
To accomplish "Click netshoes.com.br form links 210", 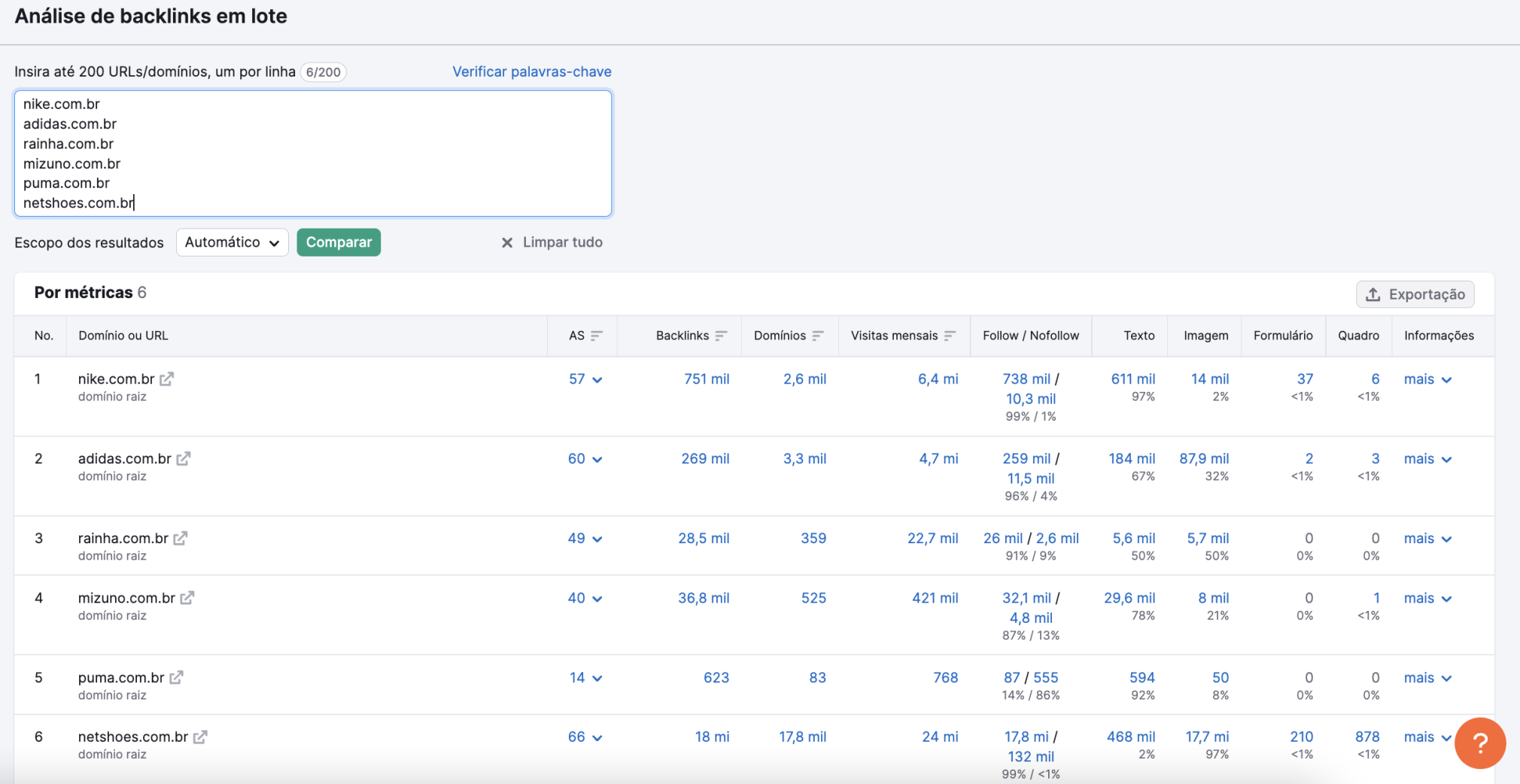I will [x=1302, y=737].
